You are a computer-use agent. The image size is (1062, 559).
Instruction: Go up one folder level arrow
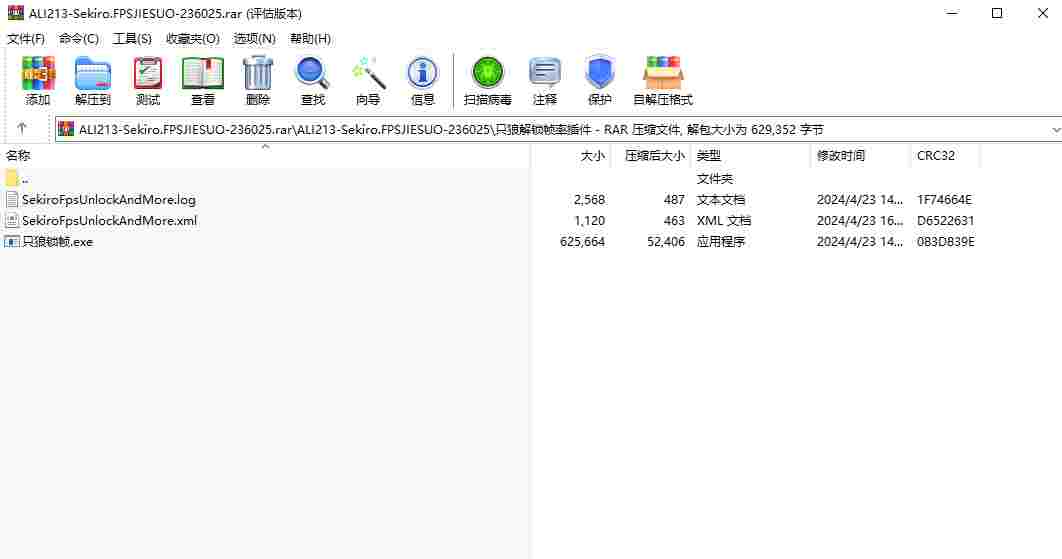pyautogui.click(x=22, y=128)
